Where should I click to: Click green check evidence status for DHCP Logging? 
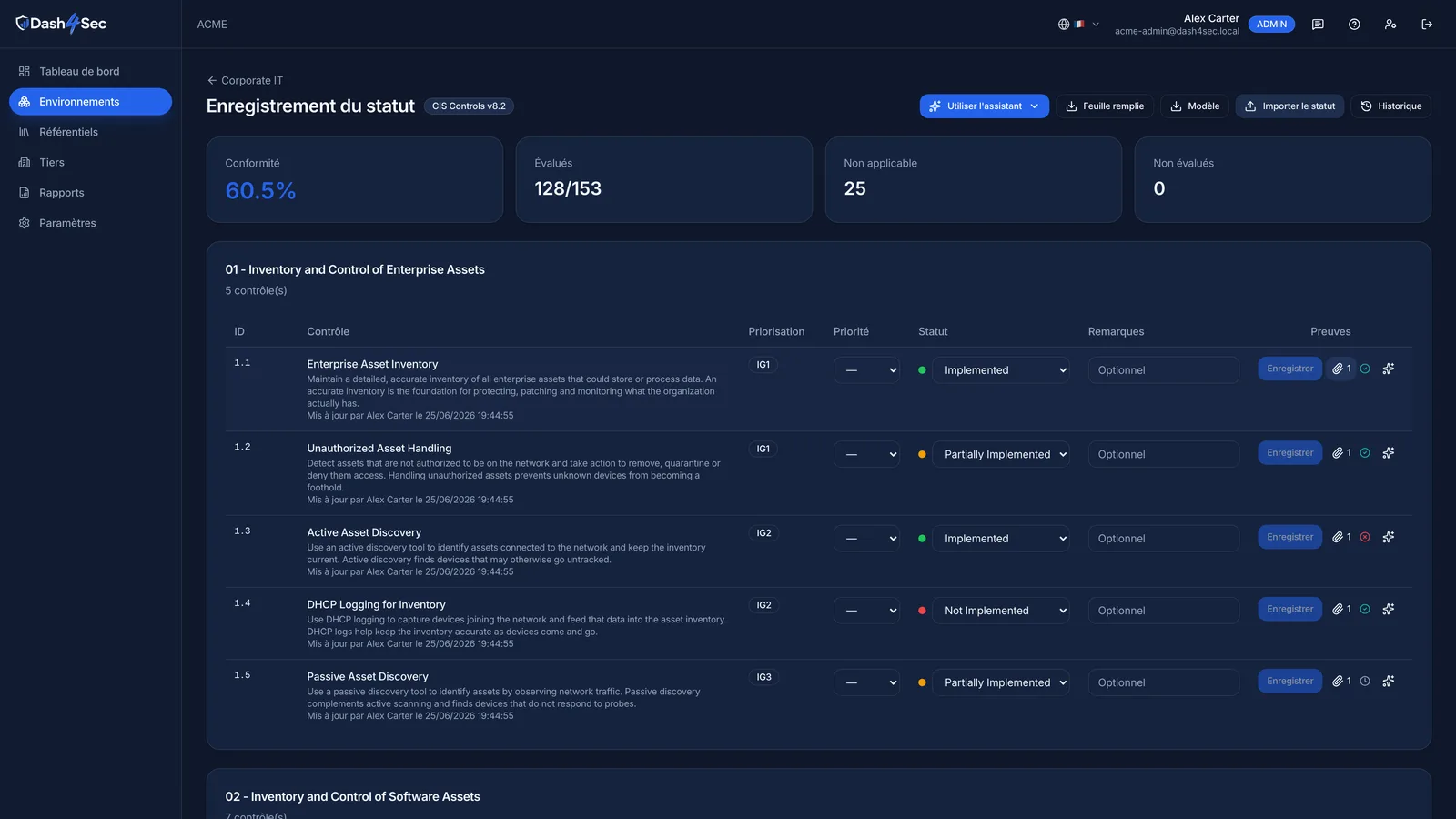[x=1365, y=609]
